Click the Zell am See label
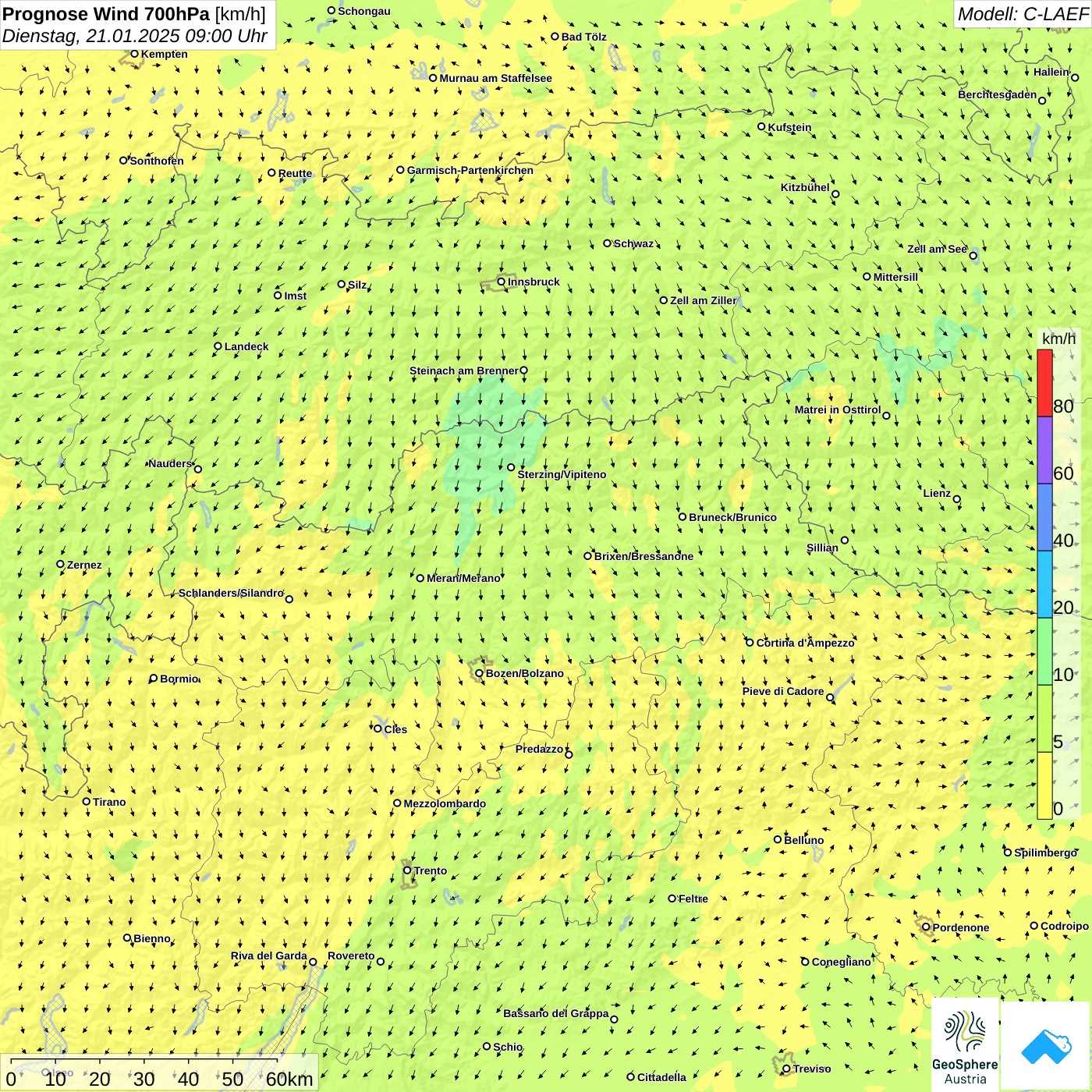 [x=937, y=249]
